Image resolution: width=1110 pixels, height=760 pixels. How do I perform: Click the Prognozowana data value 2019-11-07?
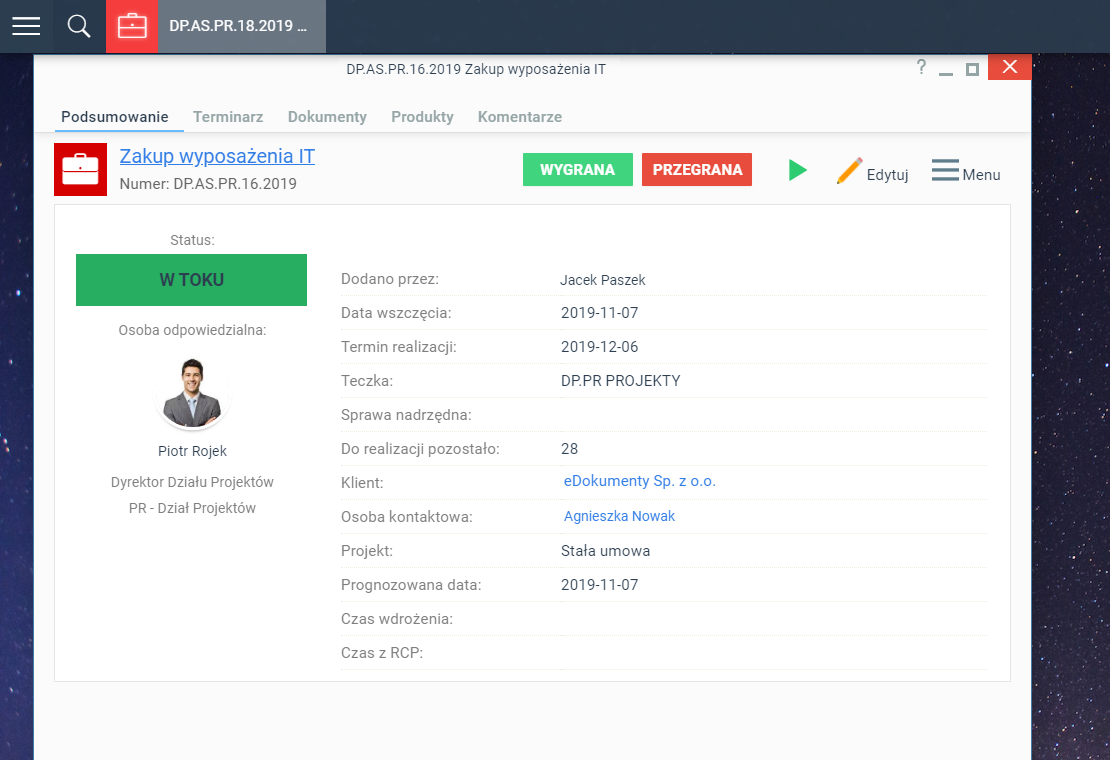(x=599, y=585)
